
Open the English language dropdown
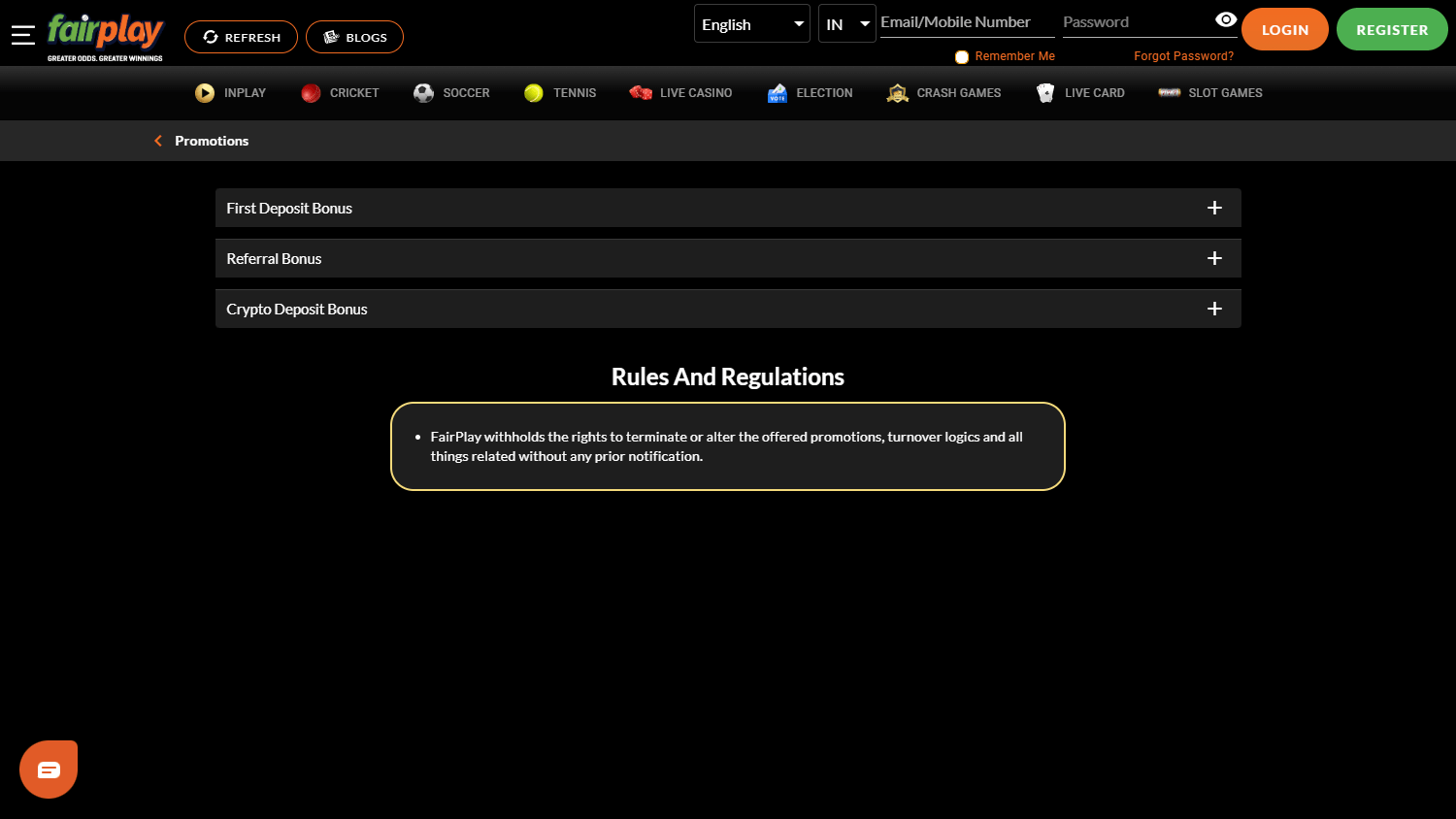pos(752,24)
